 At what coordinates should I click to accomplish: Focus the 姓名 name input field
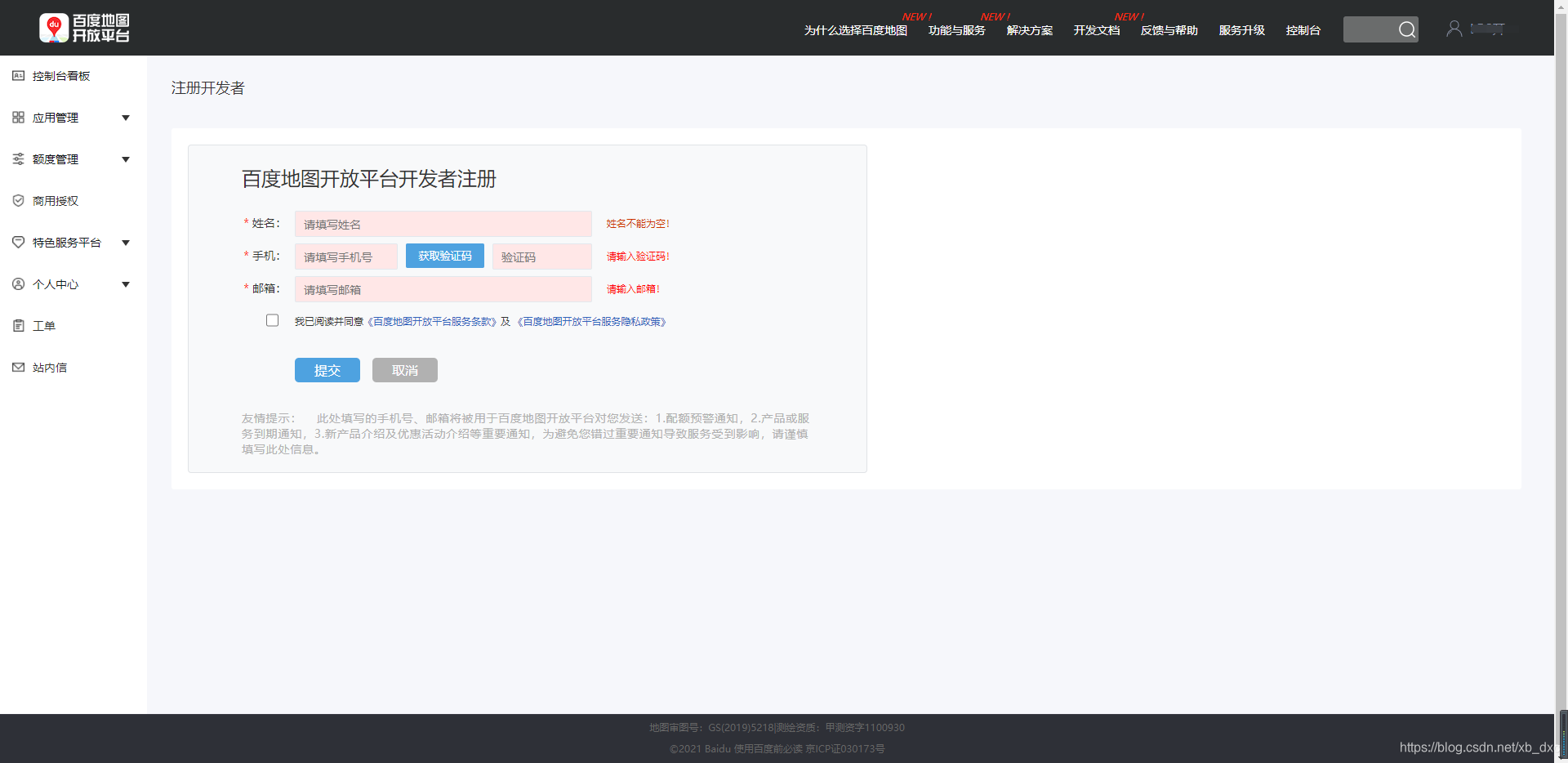pyautogui.click(x=443, y=224)
